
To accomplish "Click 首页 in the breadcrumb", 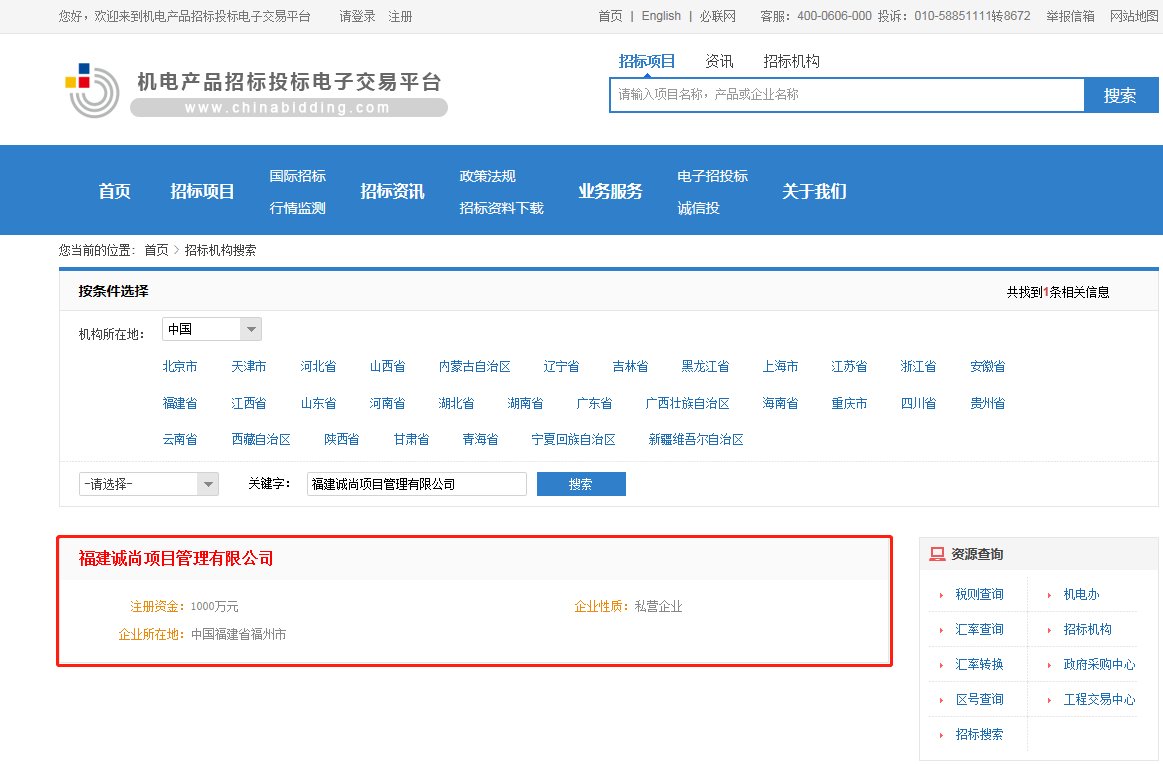I will pyautogui.click(x=157, y=250).
